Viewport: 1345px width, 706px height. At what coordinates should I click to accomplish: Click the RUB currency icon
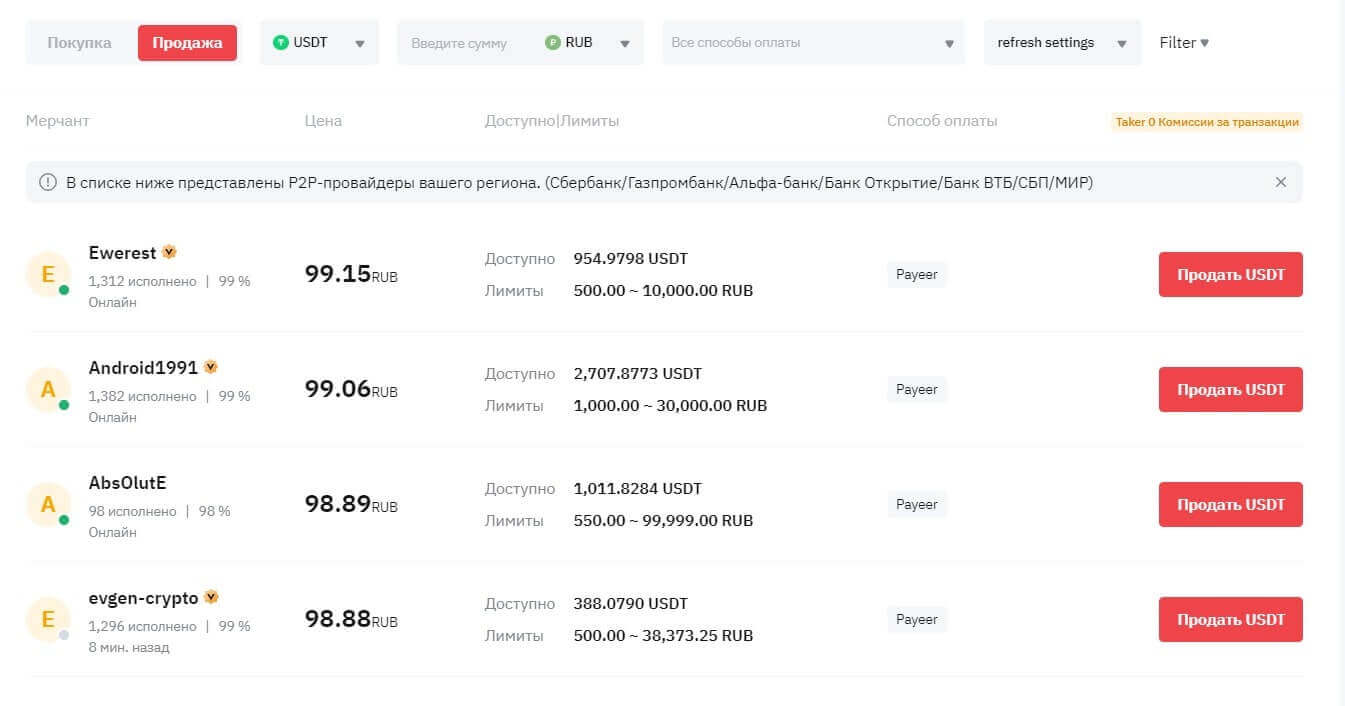click(552, 43)
